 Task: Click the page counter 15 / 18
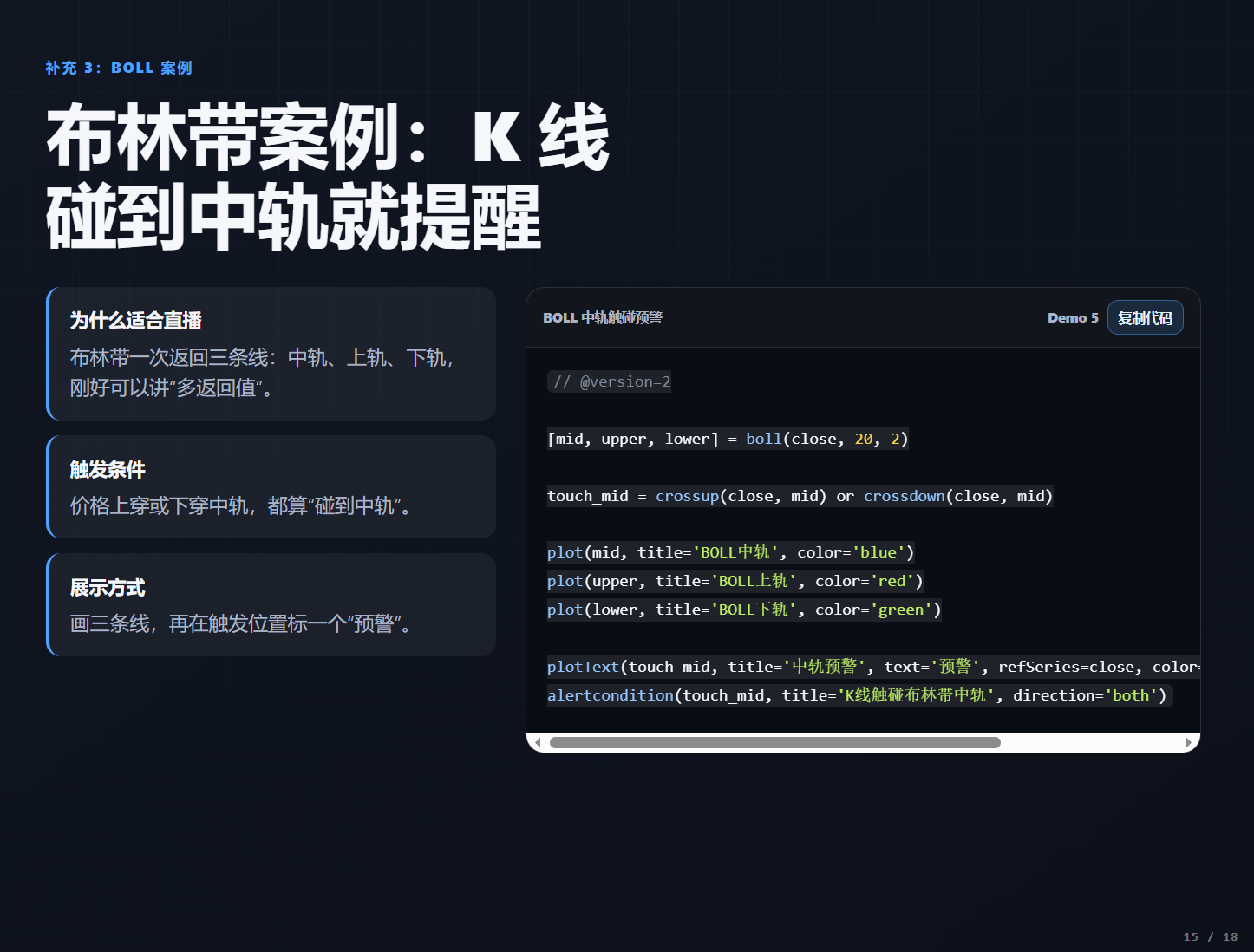pyautogui.click(x=1211, y=936)
